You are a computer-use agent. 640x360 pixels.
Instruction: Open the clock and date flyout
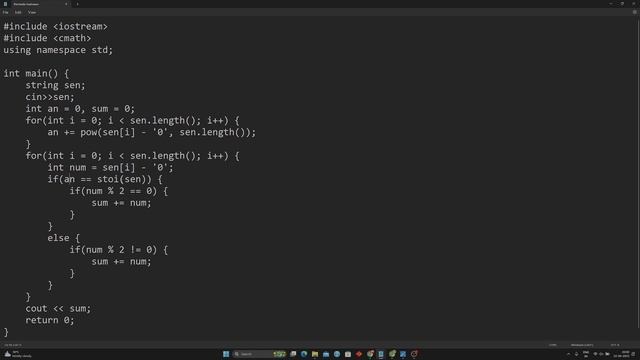[x=621, y=354]
